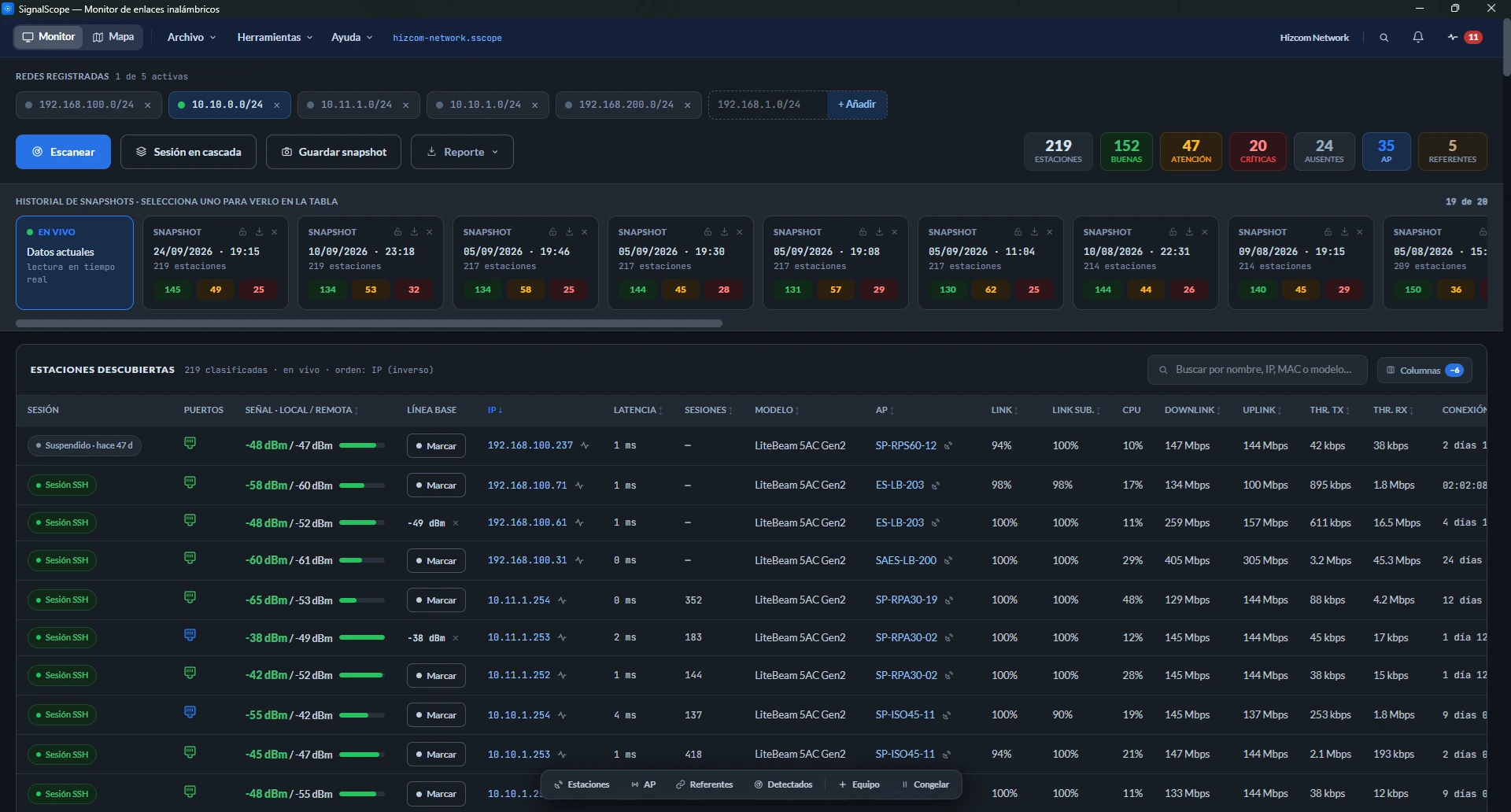Screen dimensions: 1511x812
Task: Lock the 24/09/2026 19:15 snapshot
Action: click(242, 232)
